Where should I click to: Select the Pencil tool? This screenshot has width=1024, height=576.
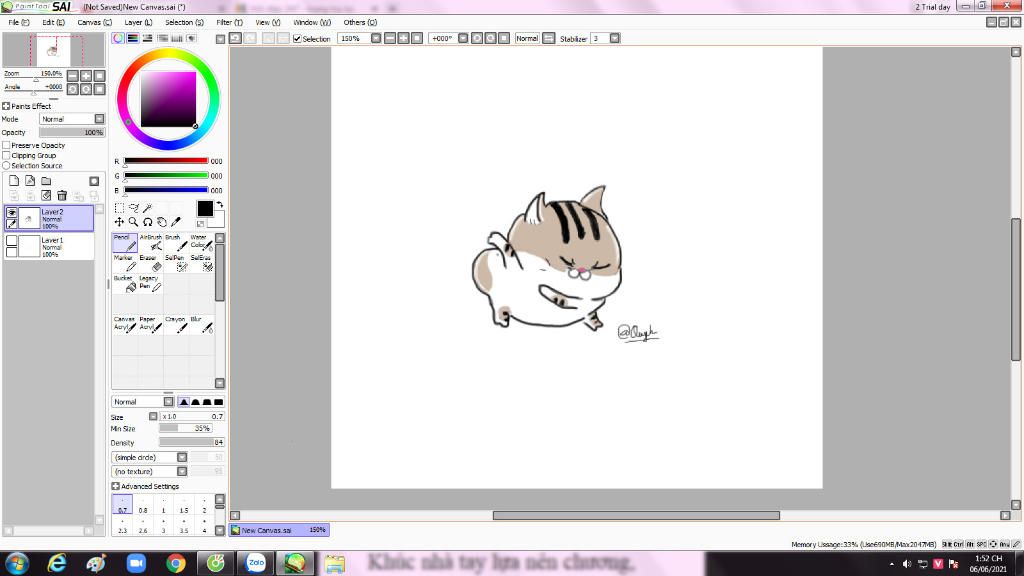point(125,242)
